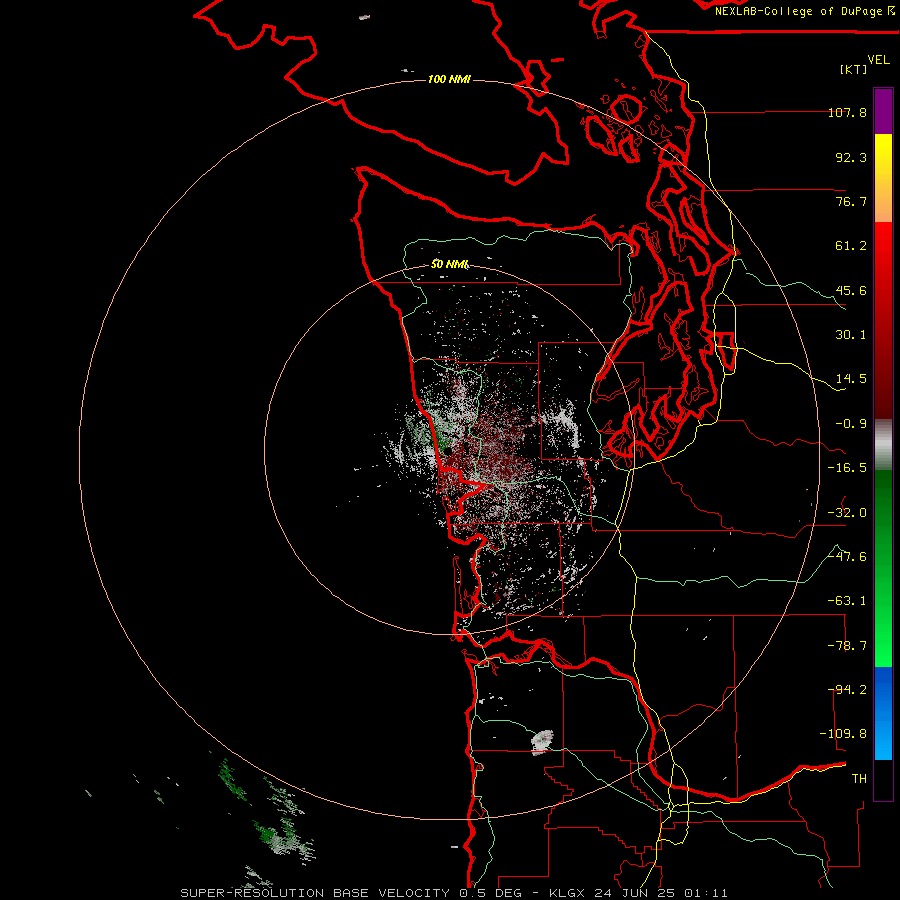Screen dimensions: 900x900
Task: Click the [KT] units label
Action: tap(854, 69)
